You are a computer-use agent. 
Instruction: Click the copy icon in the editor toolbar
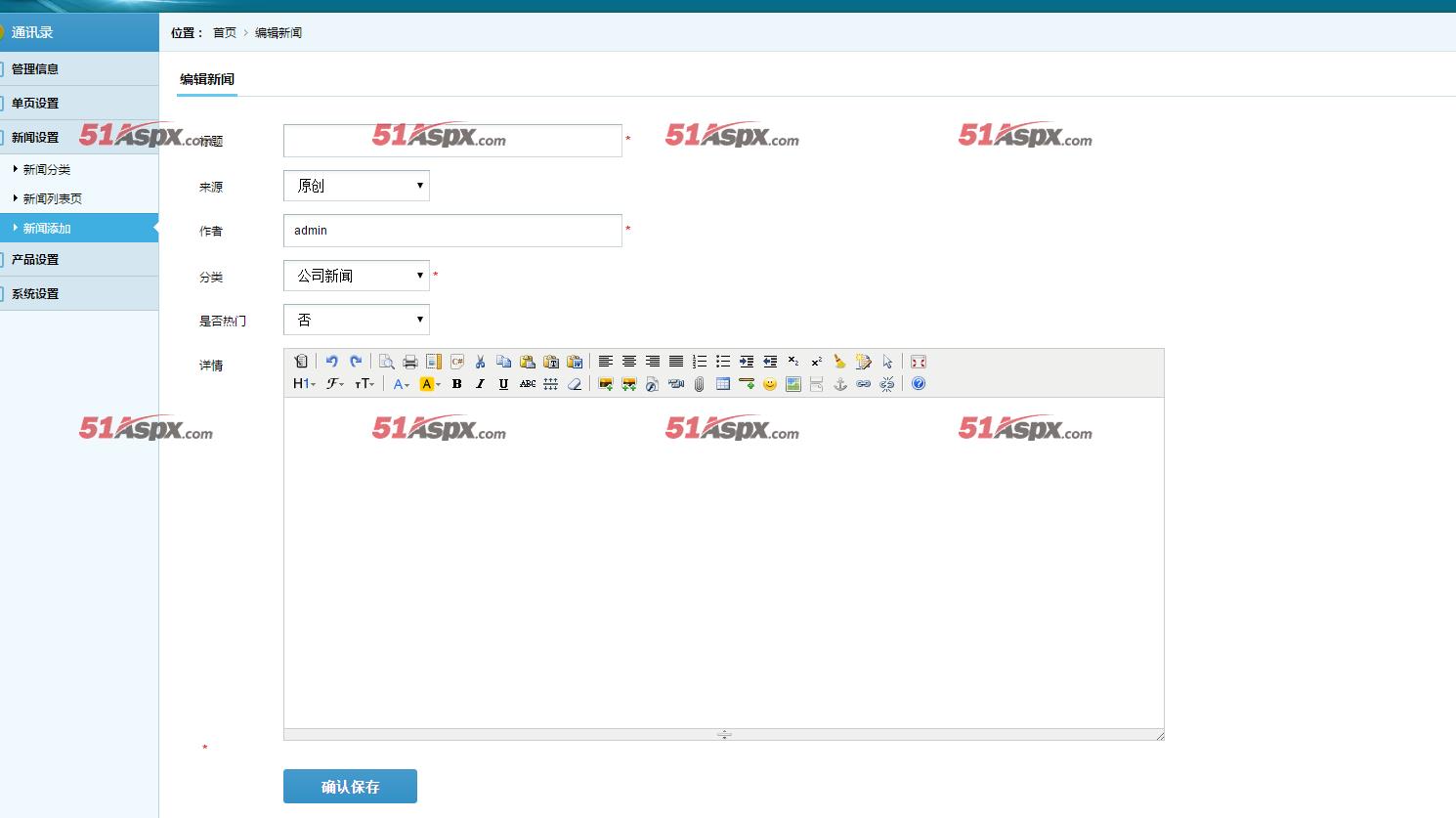(504, 362)
